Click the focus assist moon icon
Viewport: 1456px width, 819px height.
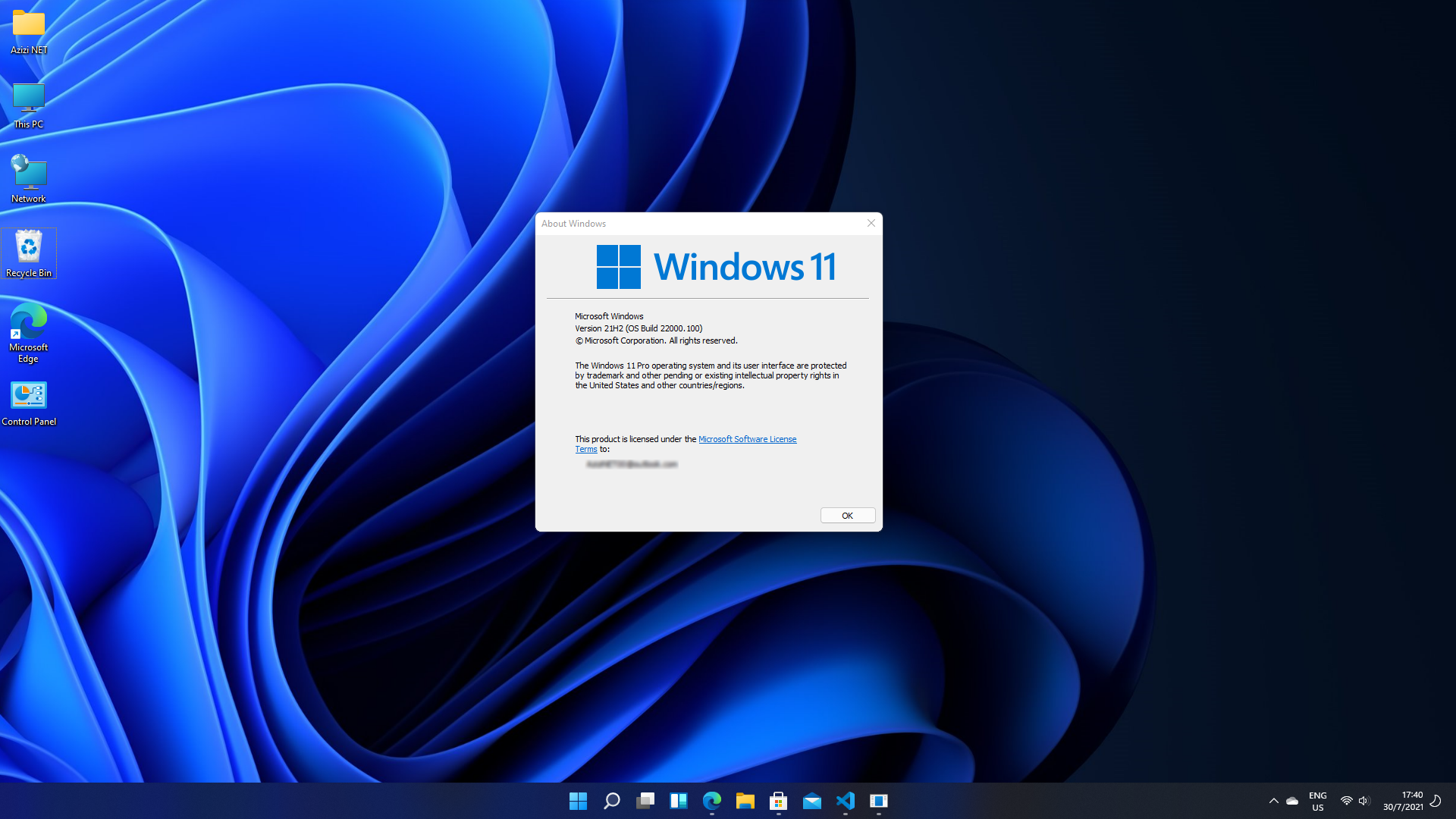[x=1436, y=801]
